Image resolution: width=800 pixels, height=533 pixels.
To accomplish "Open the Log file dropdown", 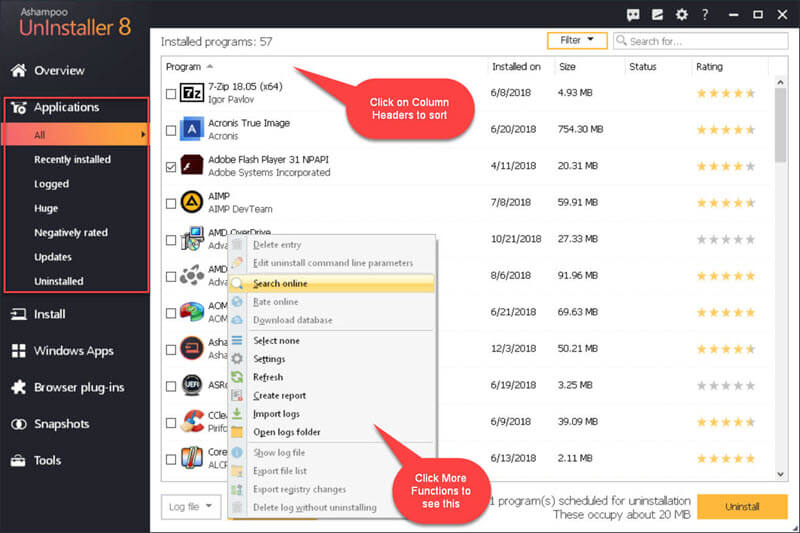I will click(191, 507).
